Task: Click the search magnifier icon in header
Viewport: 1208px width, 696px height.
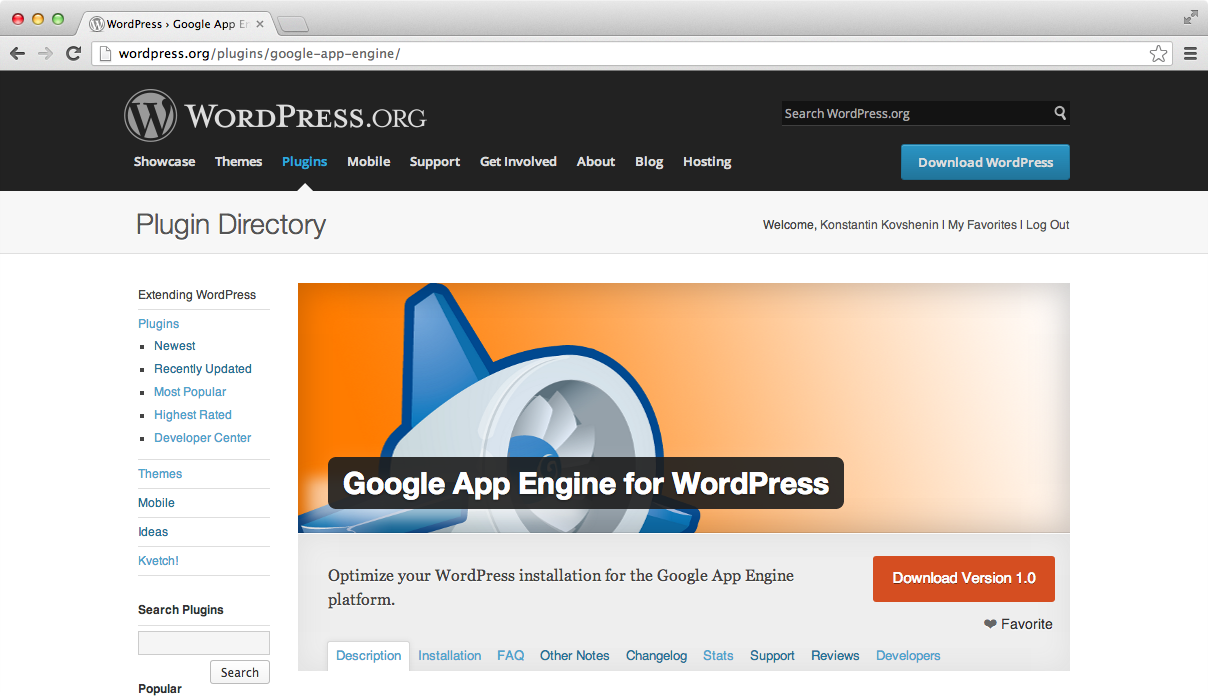Action: (x=1060, y=113)
